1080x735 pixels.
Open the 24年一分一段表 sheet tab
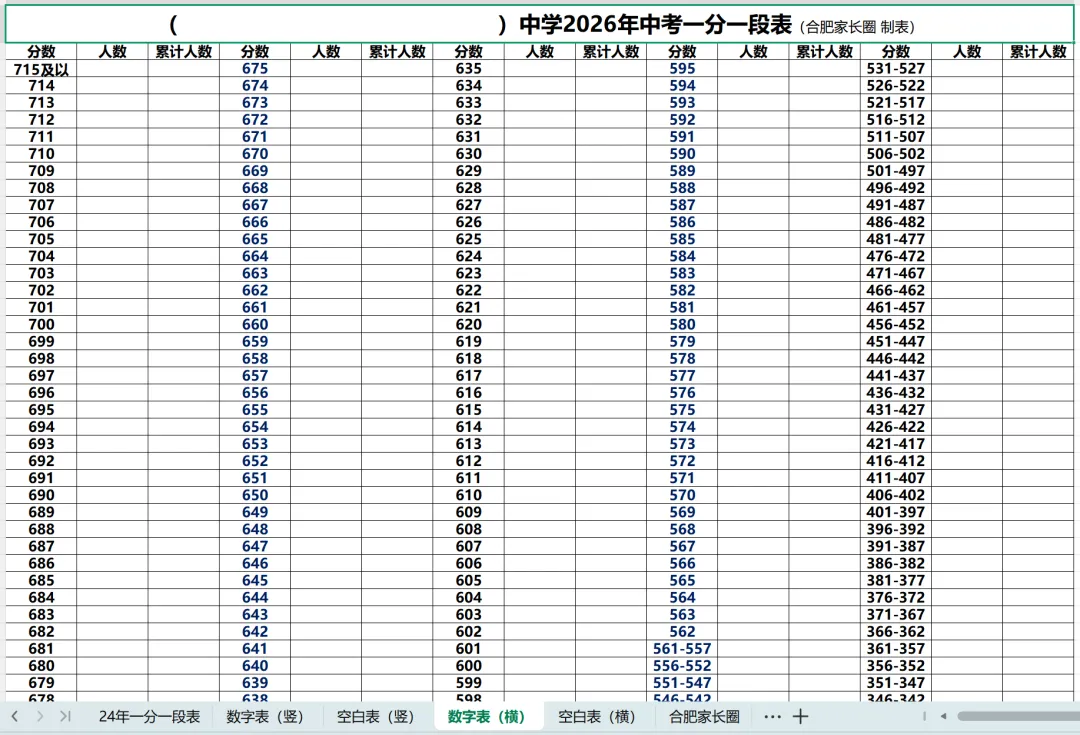[x=149, y=716]
